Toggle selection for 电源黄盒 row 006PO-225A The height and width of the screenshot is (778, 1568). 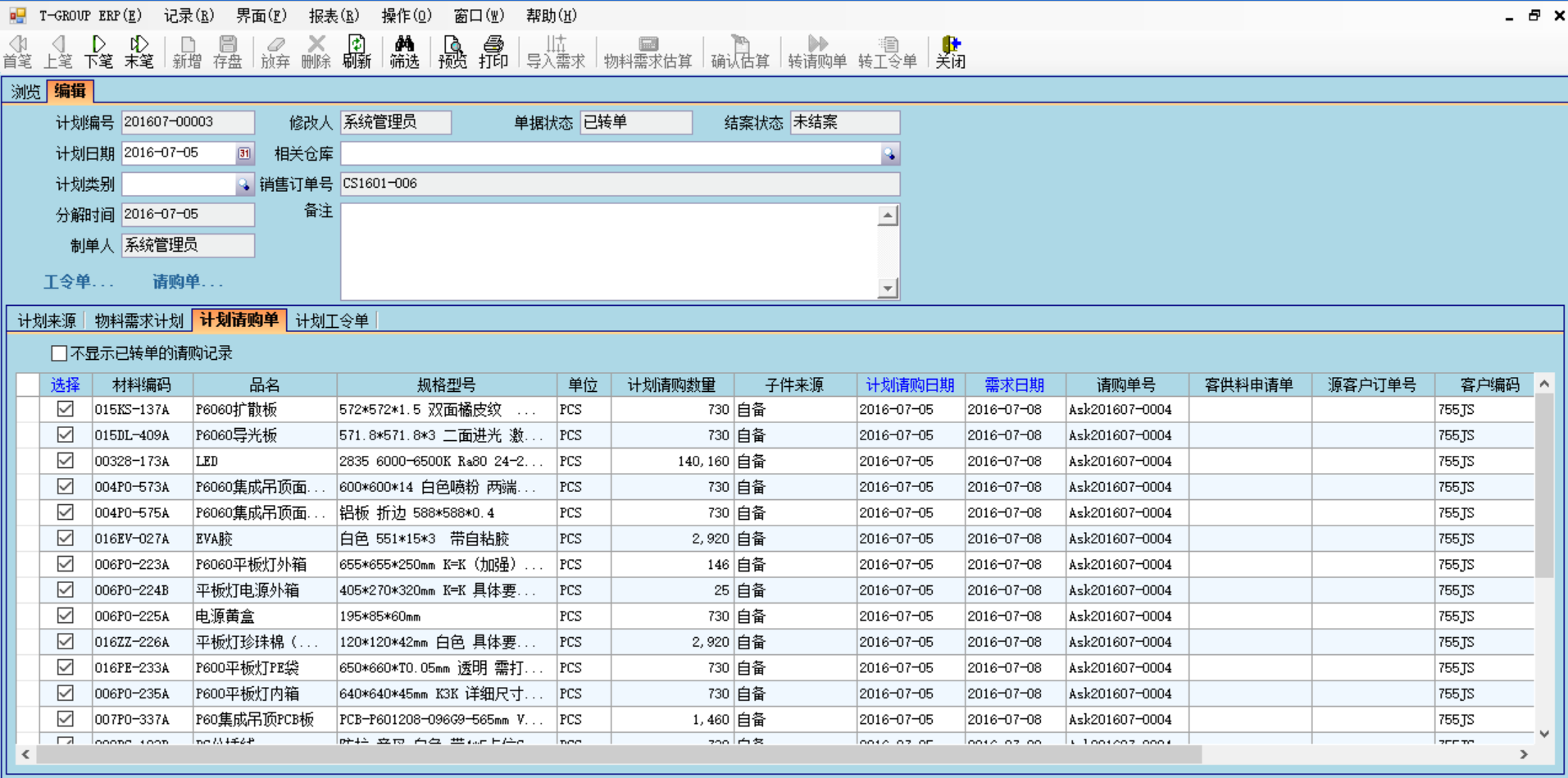pos(66,616)
